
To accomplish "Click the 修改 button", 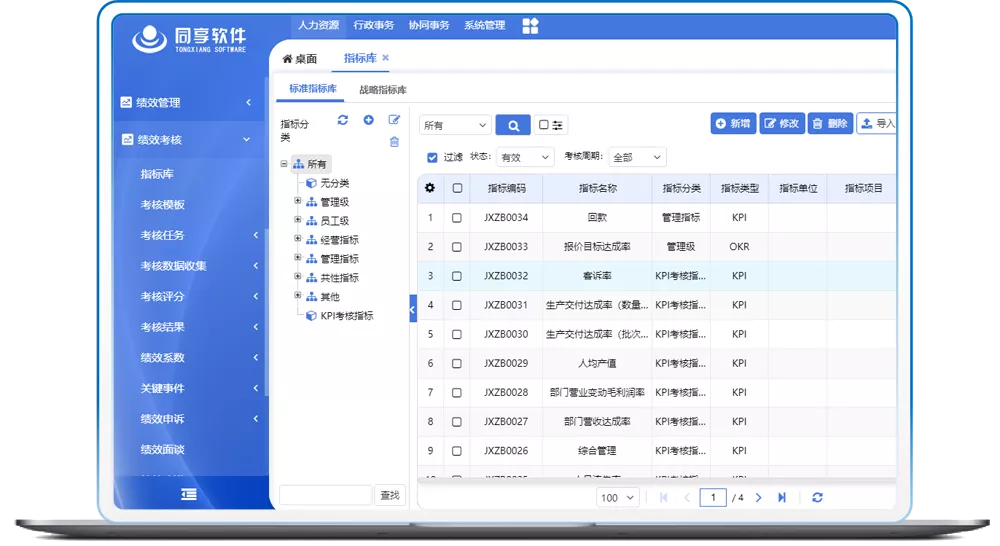I will tap(782, 124).
